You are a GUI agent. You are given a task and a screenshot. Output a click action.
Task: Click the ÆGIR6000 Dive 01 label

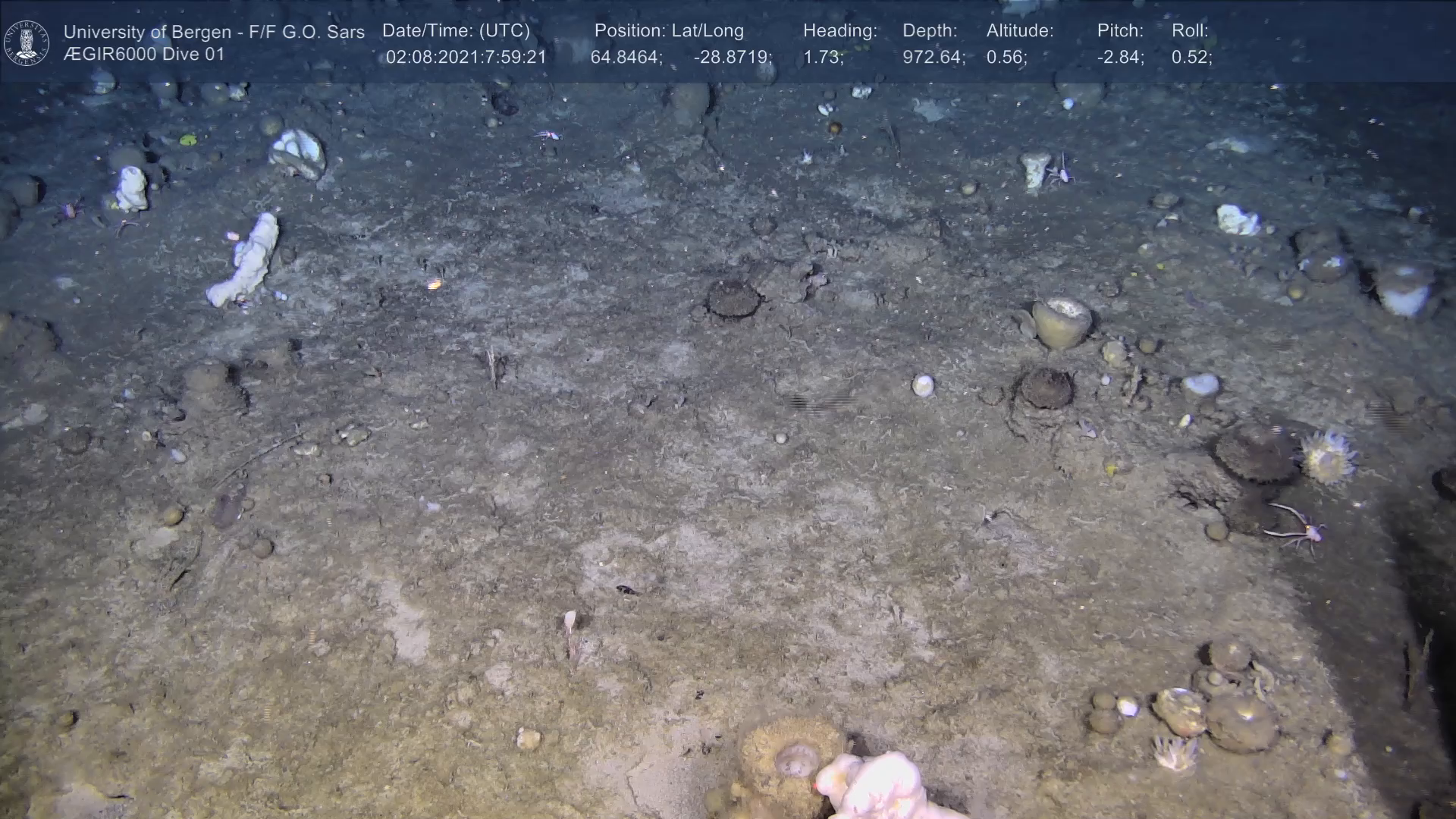coord(144,55)
